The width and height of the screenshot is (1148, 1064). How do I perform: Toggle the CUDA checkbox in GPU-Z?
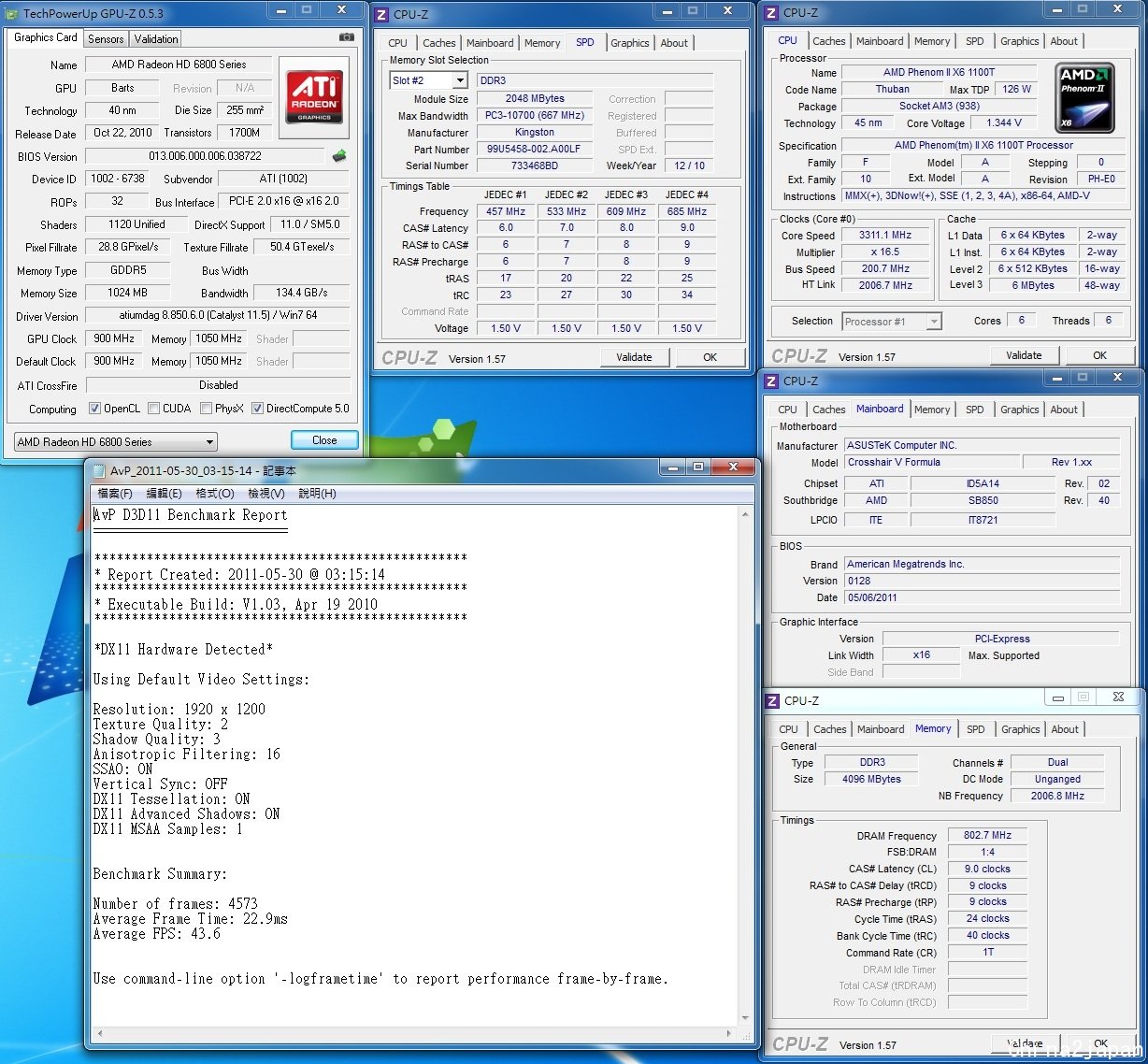click(153, 409)
